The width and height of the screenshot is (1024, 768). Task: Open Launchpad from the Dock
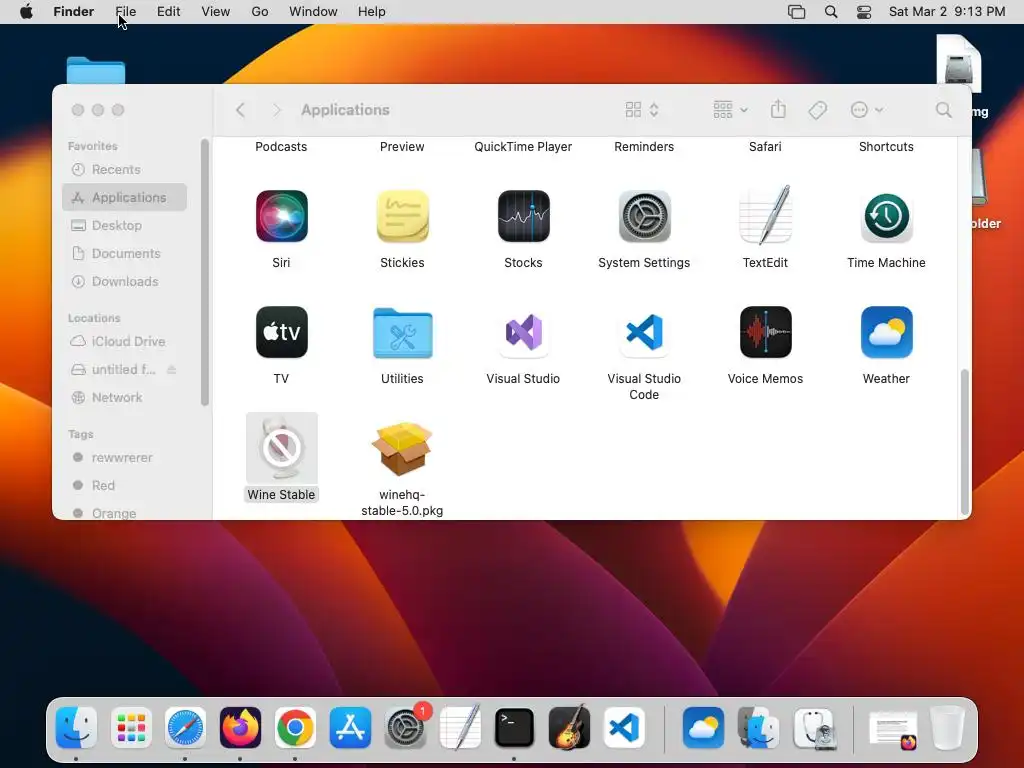(131, 728)
